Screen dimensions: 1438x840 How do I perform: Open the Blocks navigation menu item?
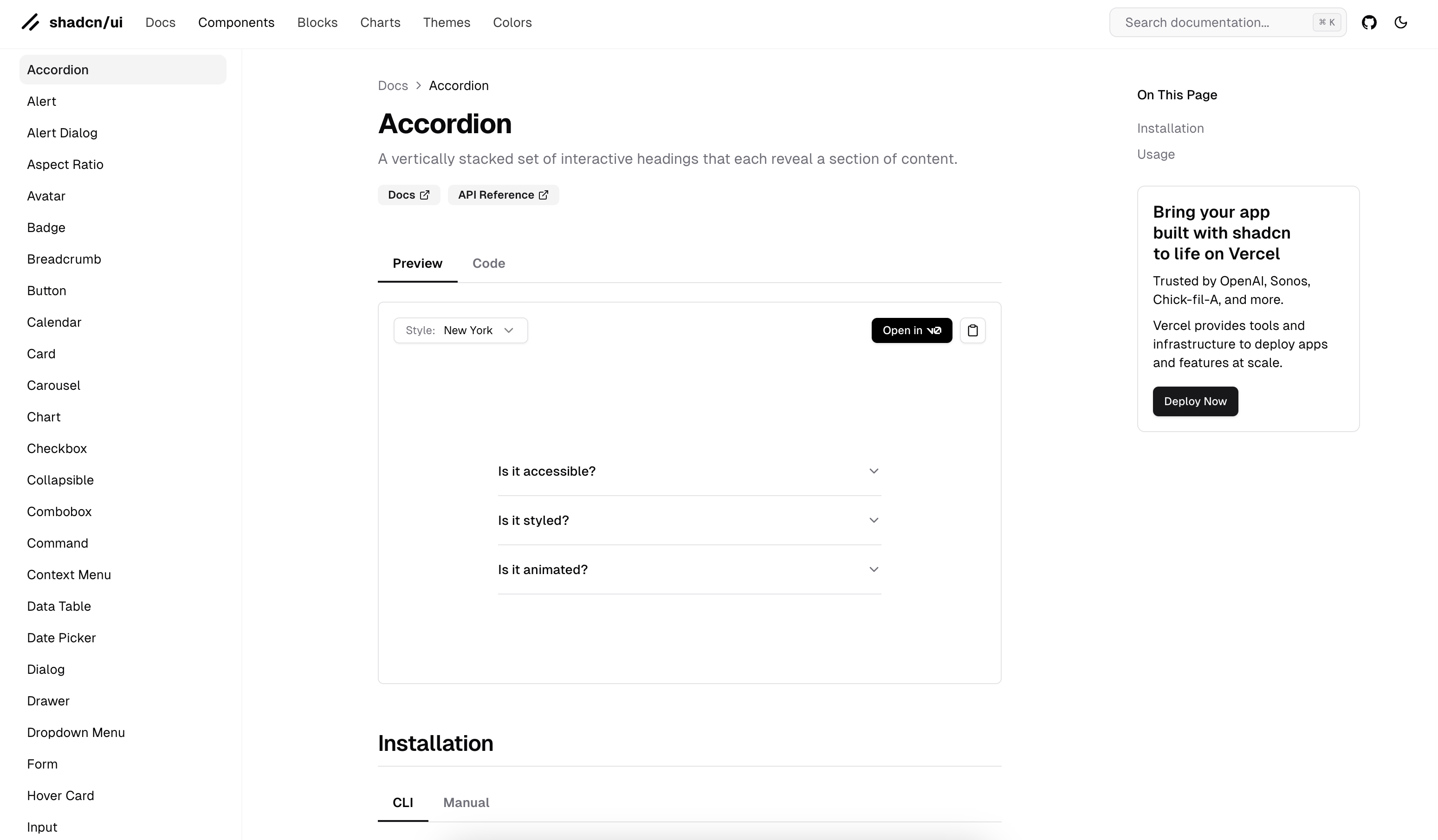tap(317, 22)
